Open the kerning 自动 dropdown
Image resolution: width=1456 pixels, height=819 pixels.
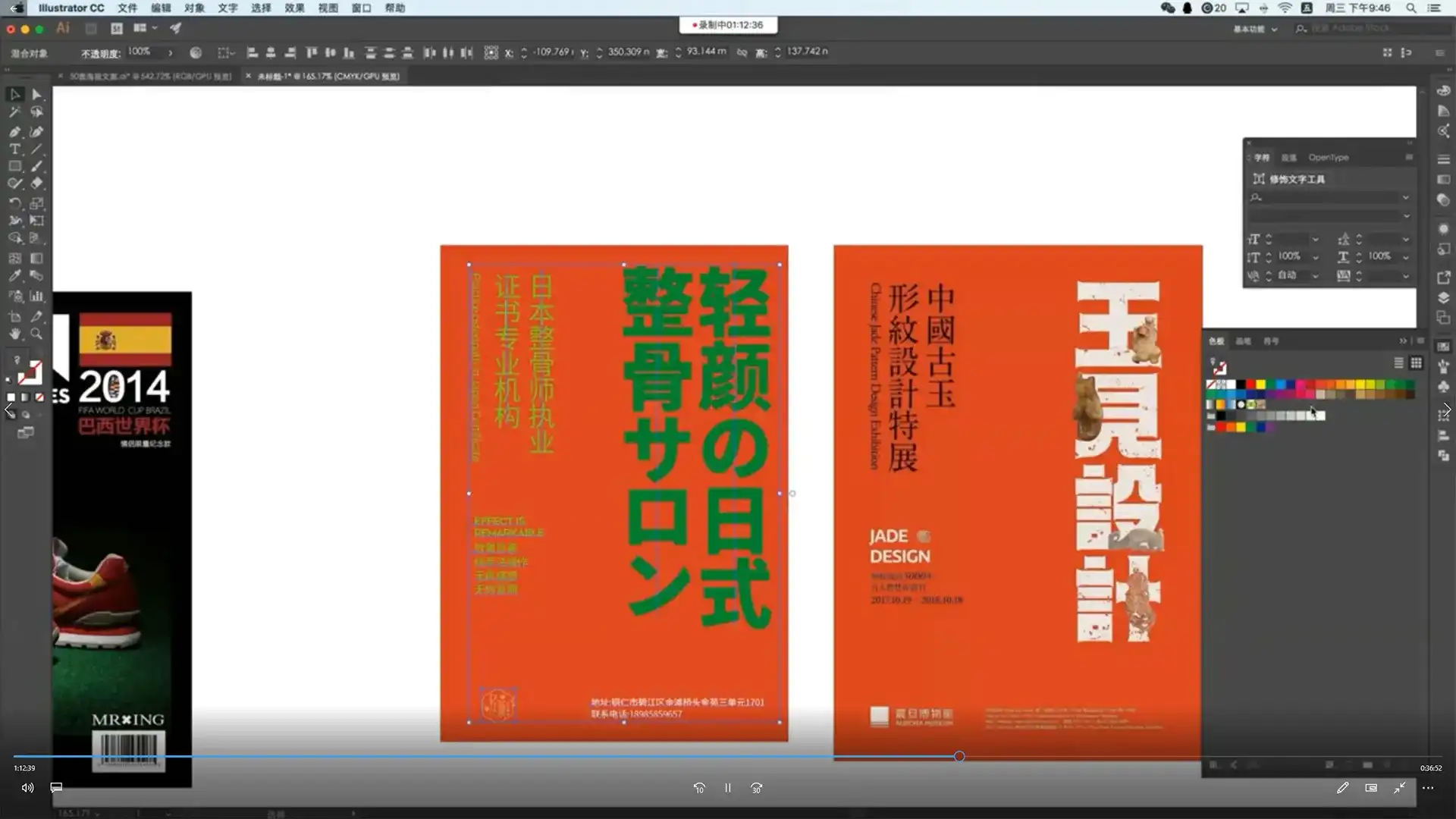(1316, 276)
